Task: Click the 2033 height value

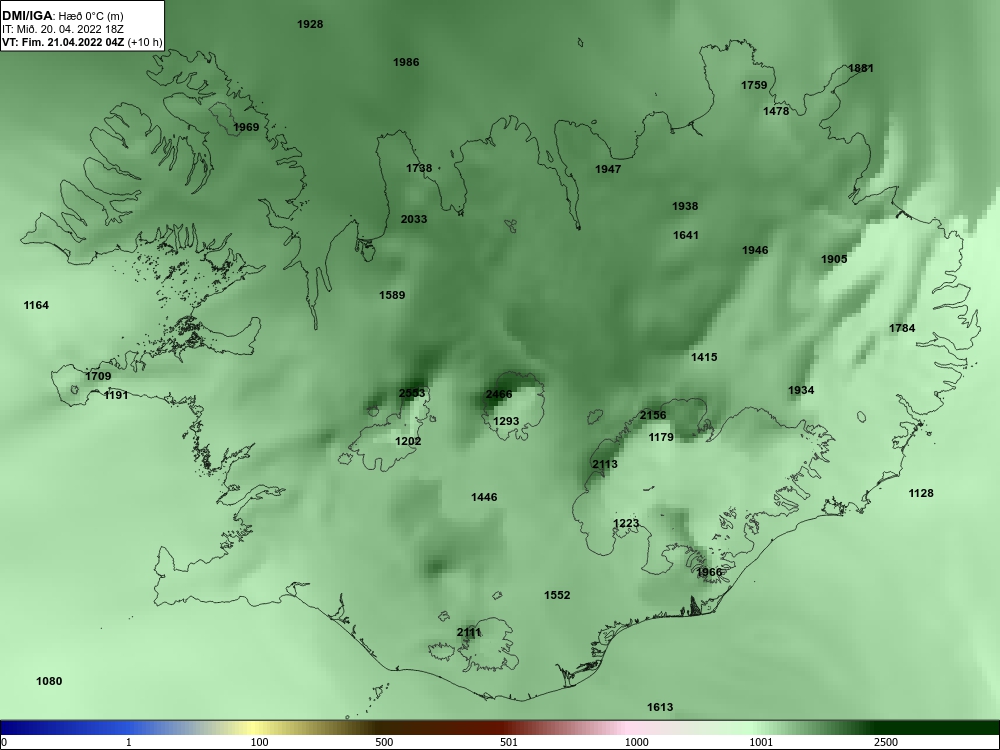Action: coord(414,219)
